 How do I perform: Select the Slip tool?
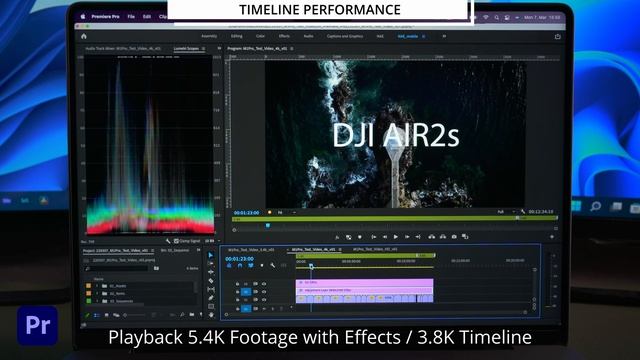[x=211, y=289]
